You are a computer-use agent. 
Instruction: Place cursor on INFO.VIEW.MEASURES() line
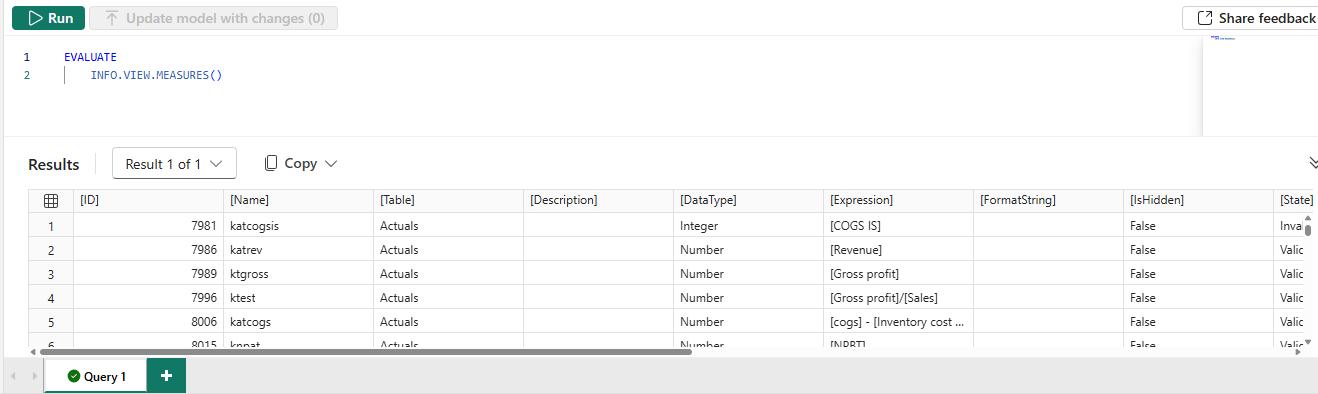(x=156, y=75)
